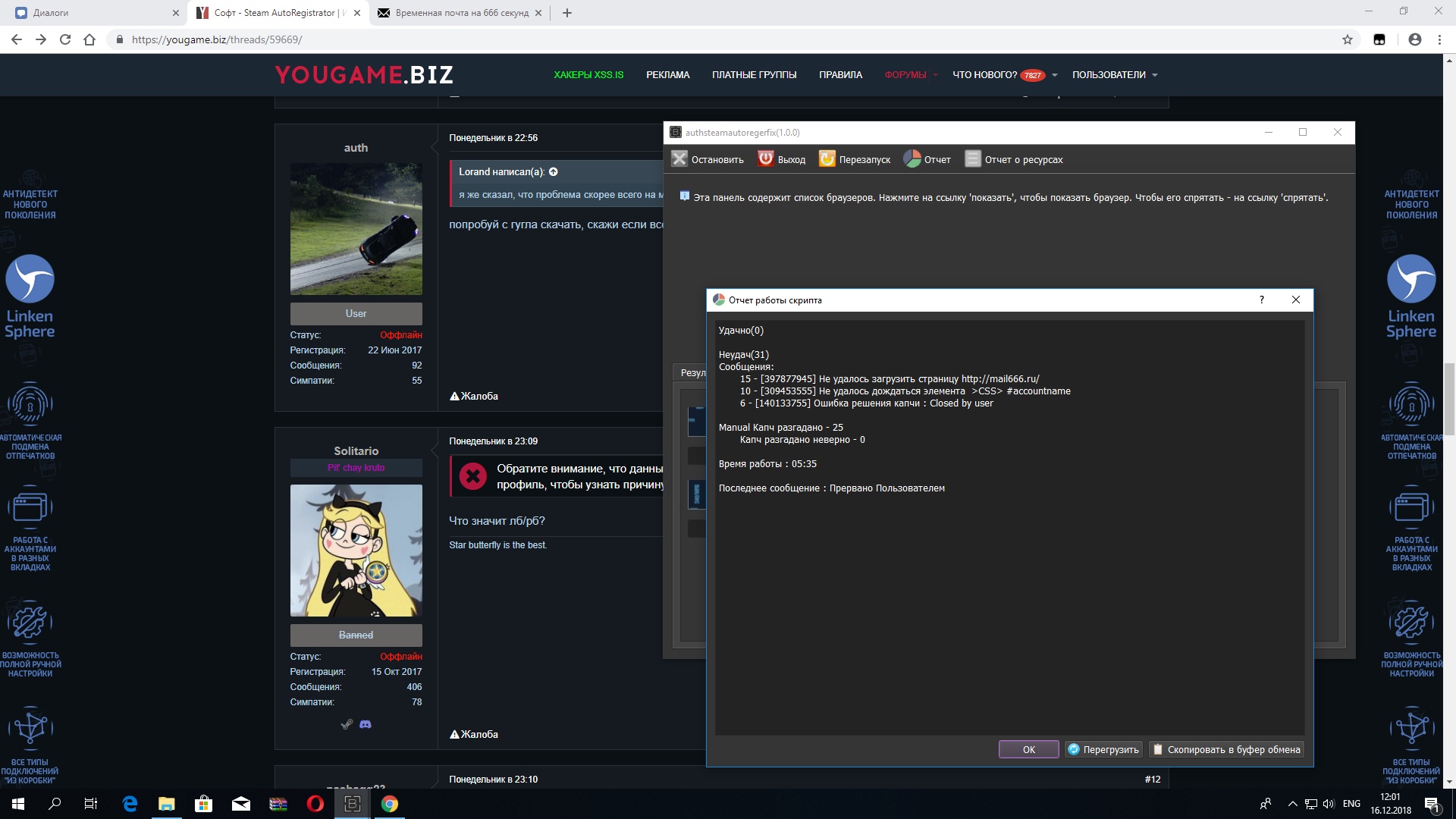1456x819 pixels.
Task: Open the ПРАВИЛА menu item
Action: [x=840, y=74]
